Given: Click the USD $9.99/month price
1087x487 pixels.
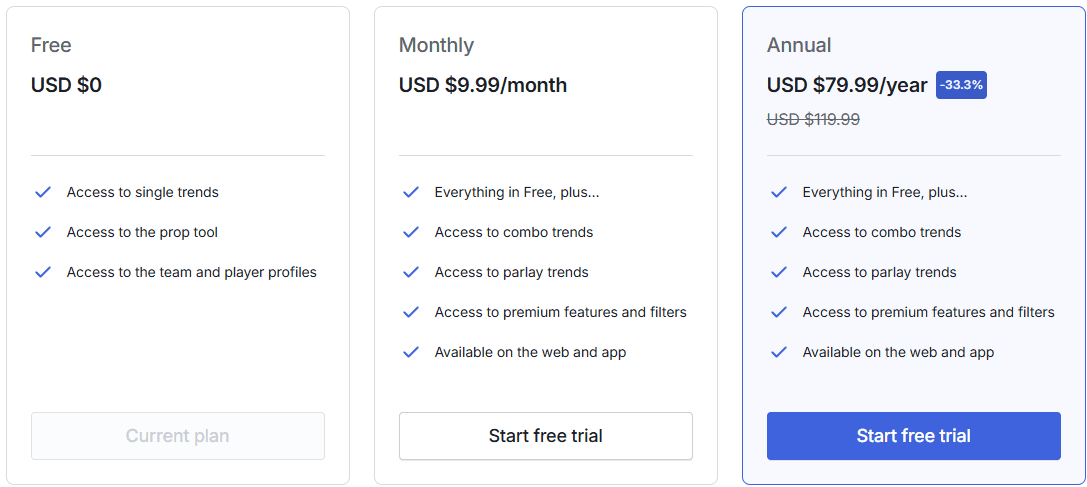Looking at the screenshot, I should (482, 85).
